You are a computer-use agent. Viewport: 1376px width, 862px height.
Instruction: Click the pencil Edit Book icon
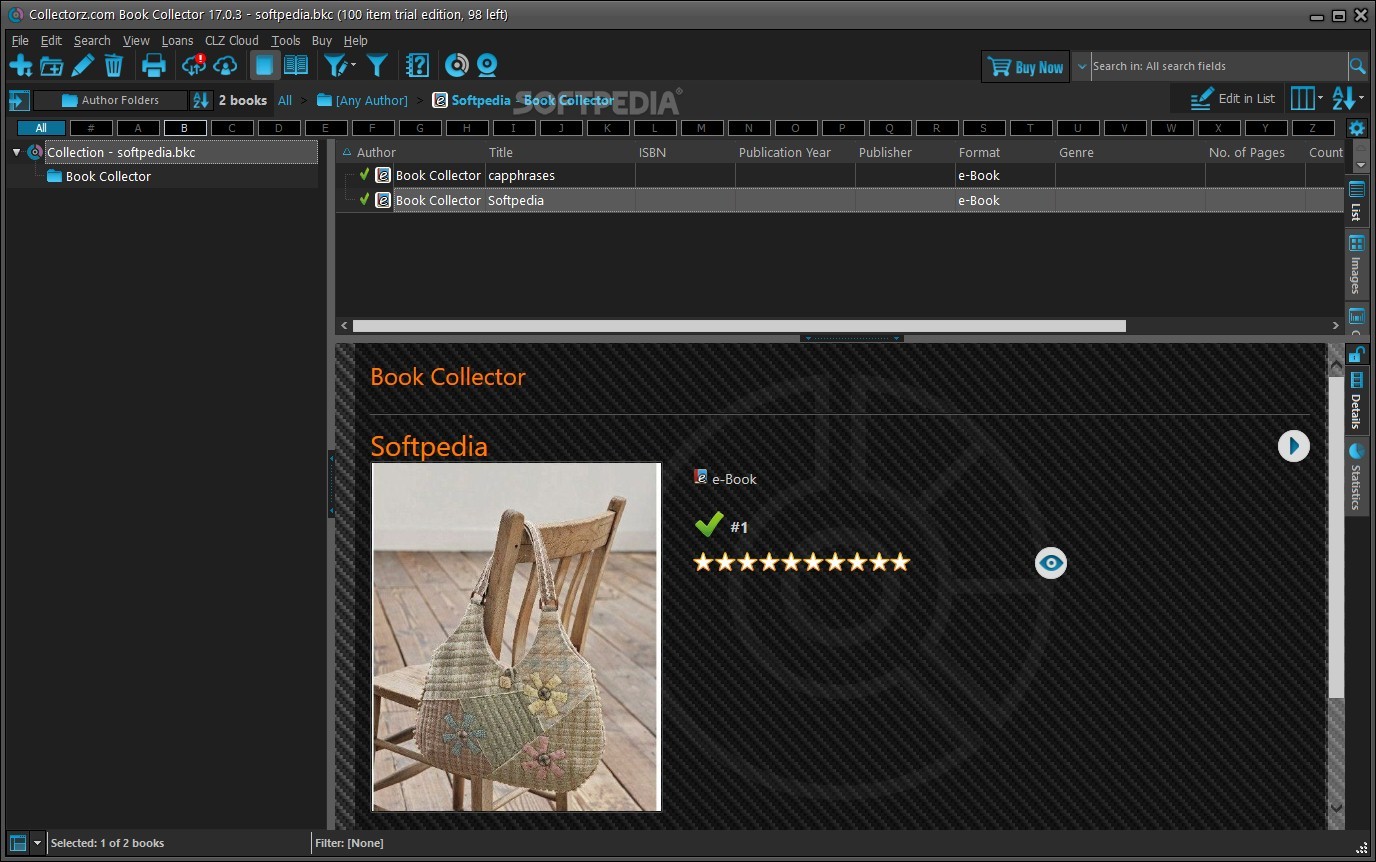83,66
